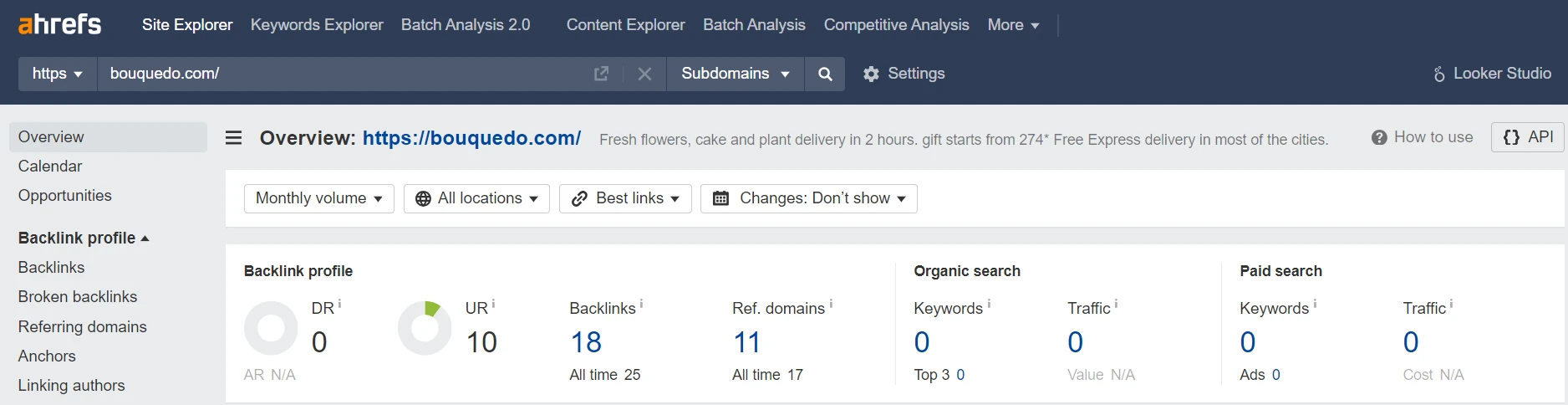Clear the URL field with the X icon
This screenshot has width=1568, height=405.
tap(644, 74)
